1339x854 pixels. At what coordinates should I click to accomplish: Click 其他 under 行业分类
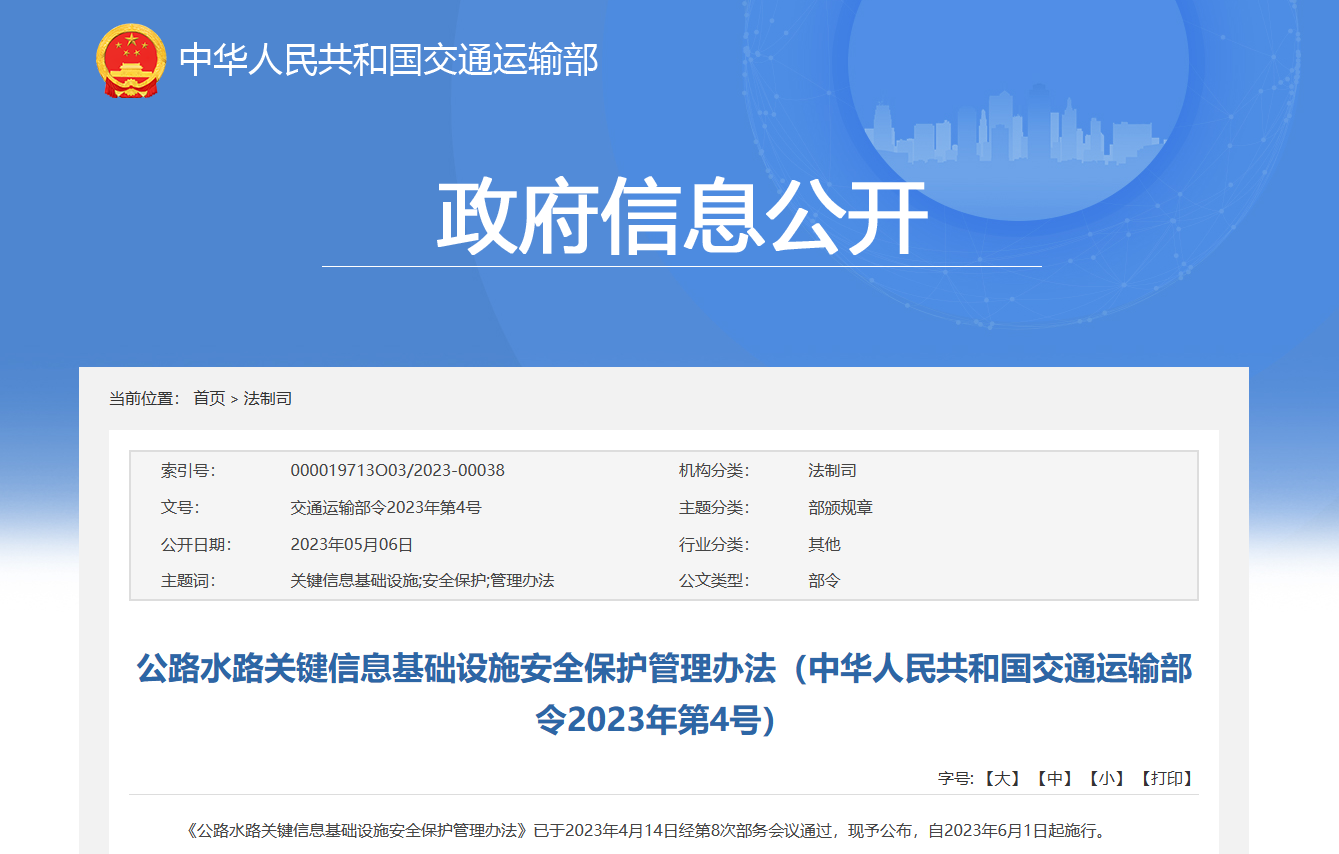(x=825, y=544)
